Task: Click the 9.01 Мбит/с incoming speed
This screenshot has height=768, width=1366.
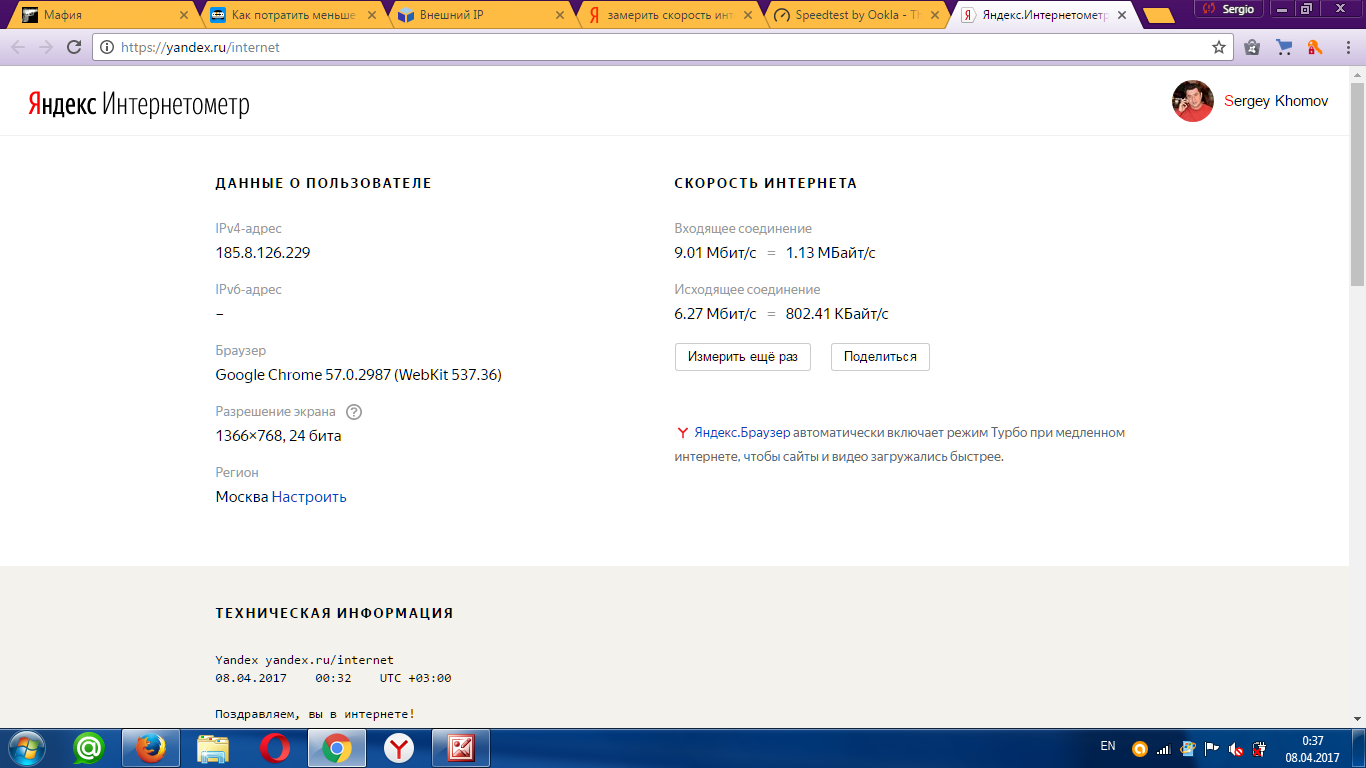Action: pos(716,253)
